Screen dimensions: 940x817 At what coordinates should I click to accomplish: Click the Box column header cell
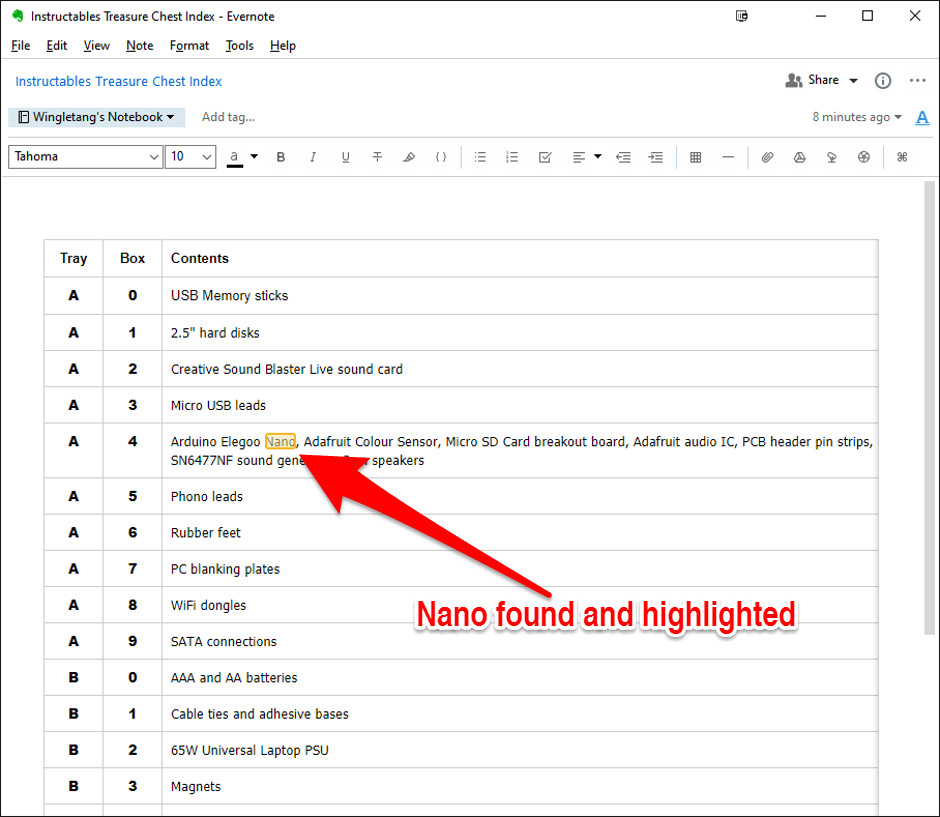point(132,258)
